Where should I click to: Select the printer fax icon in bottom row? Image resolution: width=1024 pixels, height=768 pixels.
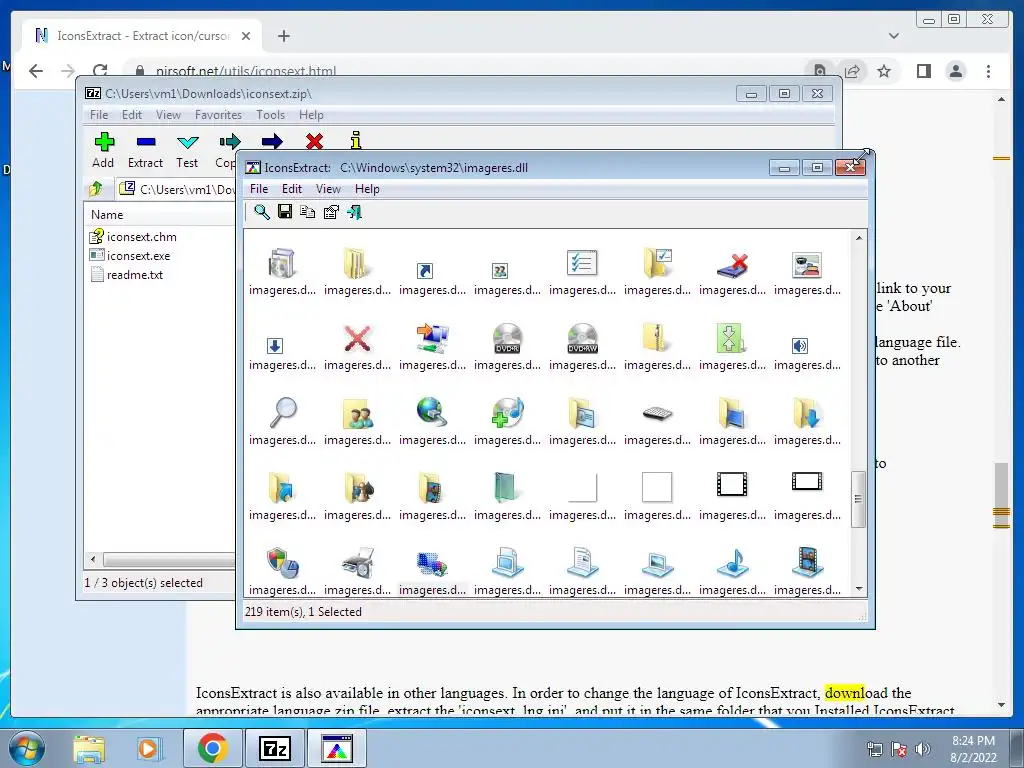357,562
